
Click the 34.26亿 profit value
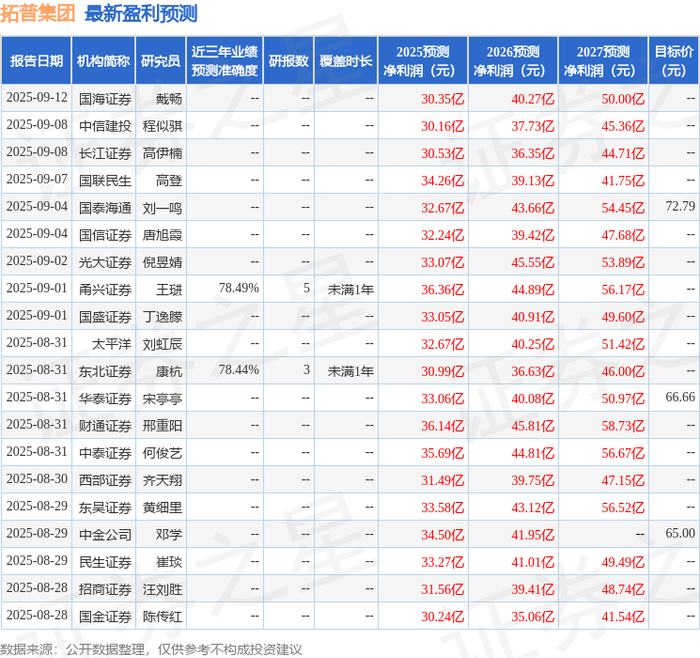coord(443,180)
